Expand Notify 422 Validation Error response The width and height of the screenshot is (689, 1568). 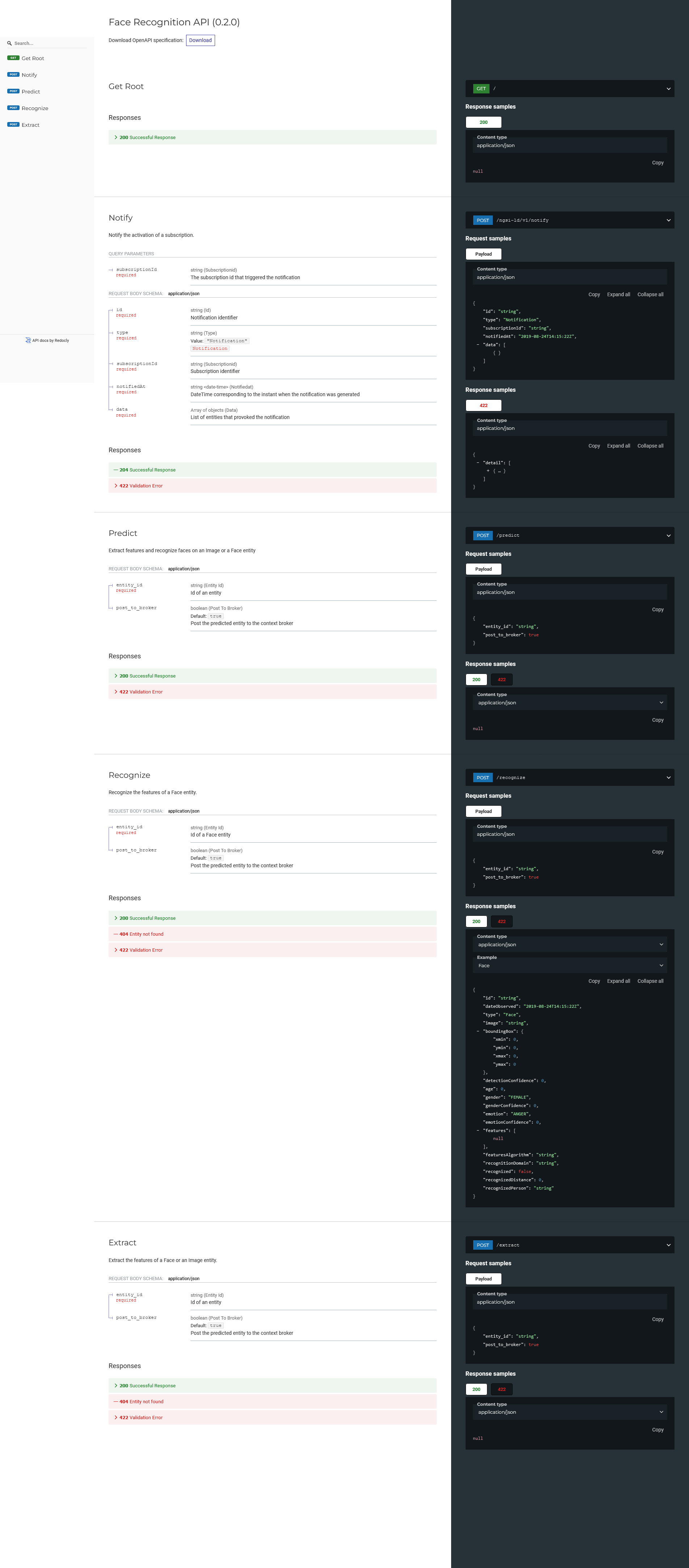point(272,486)
